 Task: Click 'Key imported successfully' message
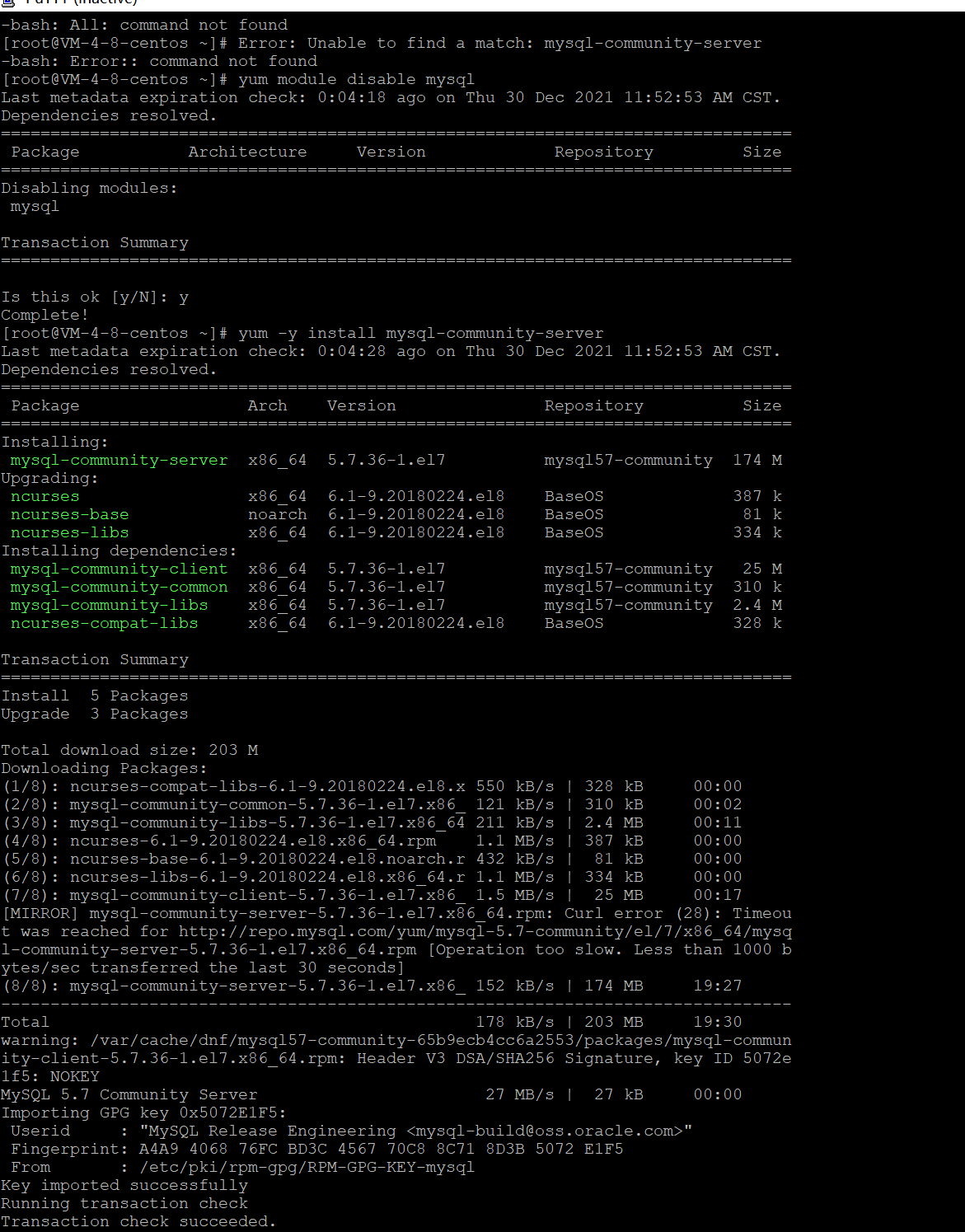click(124, 1186)
